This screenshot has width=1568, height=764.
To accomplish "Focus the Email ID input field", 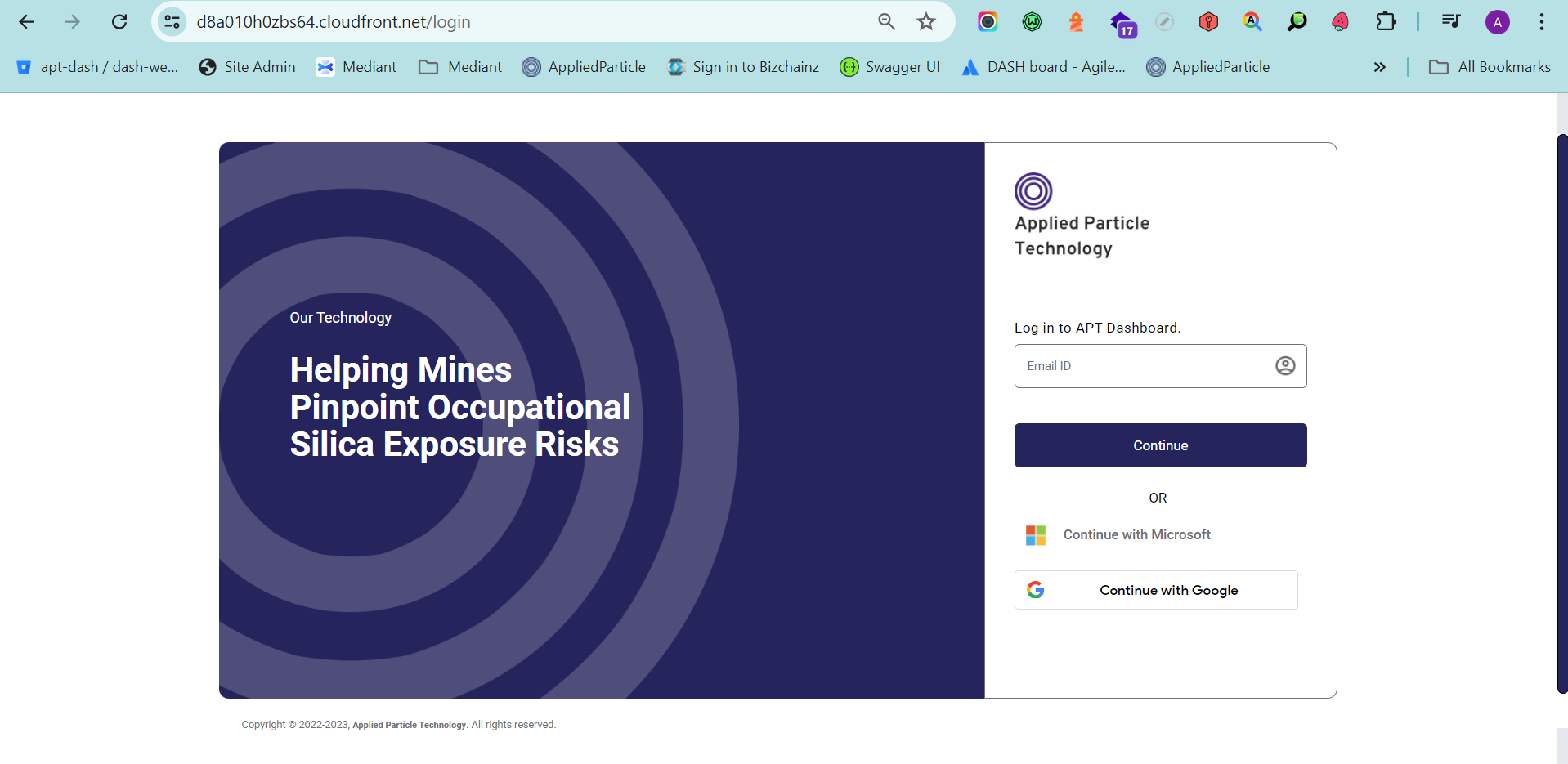I will (1160, 366).
